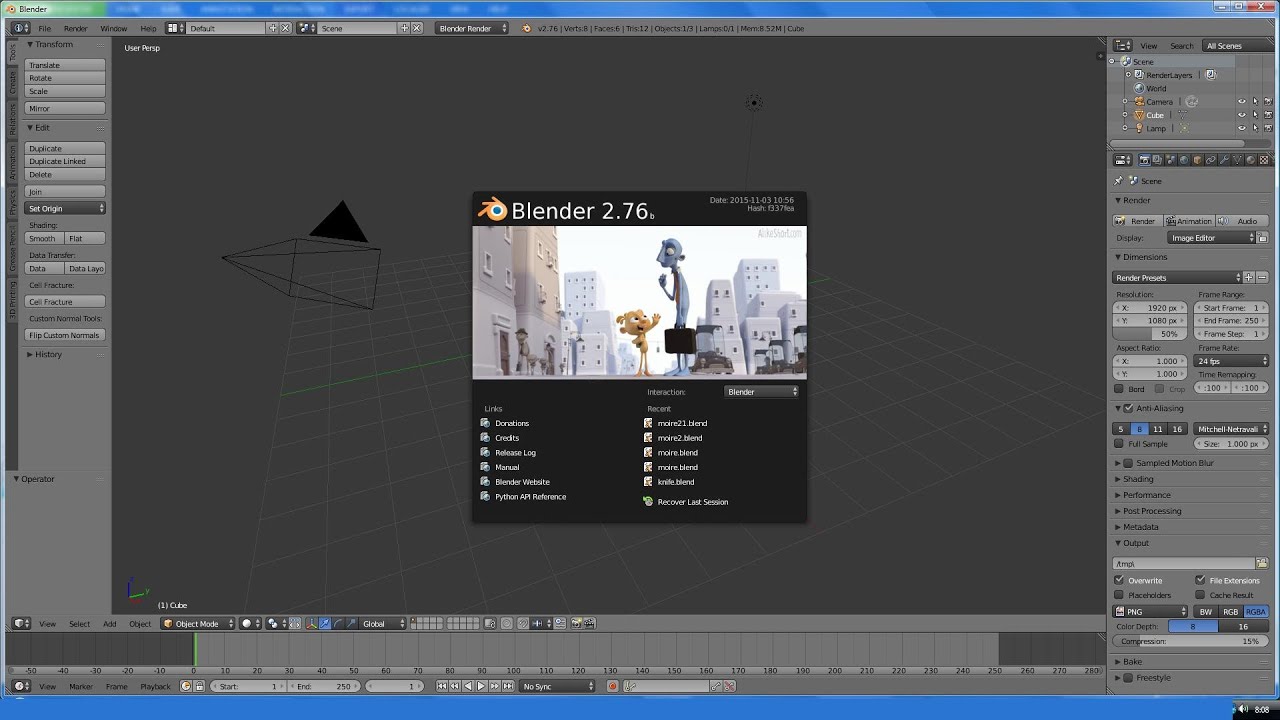The width and height of the screenshot is (1280, 720).
Task: Open the File menu
Action: tap(45, 28)
